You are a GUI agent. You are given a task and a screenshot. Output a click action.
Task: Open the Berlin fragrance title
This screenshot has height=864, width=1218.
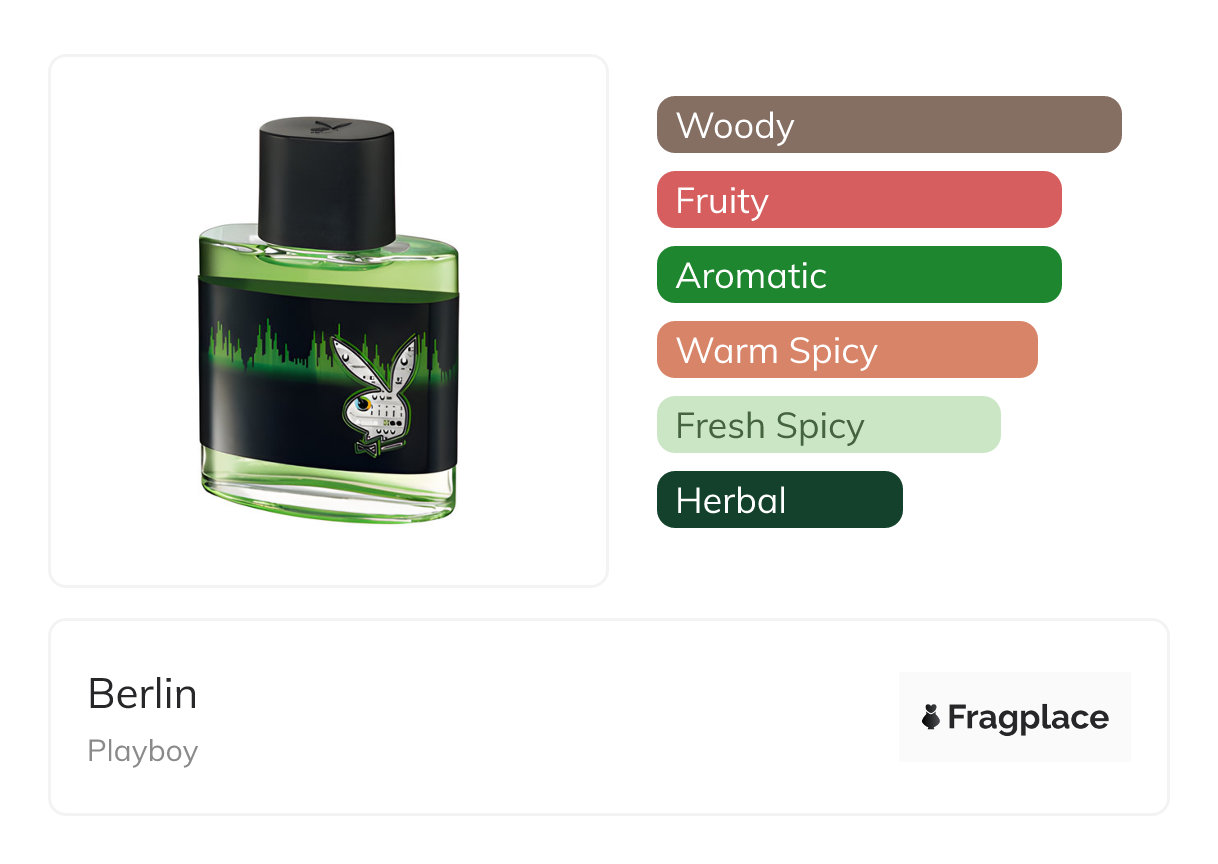143,693
